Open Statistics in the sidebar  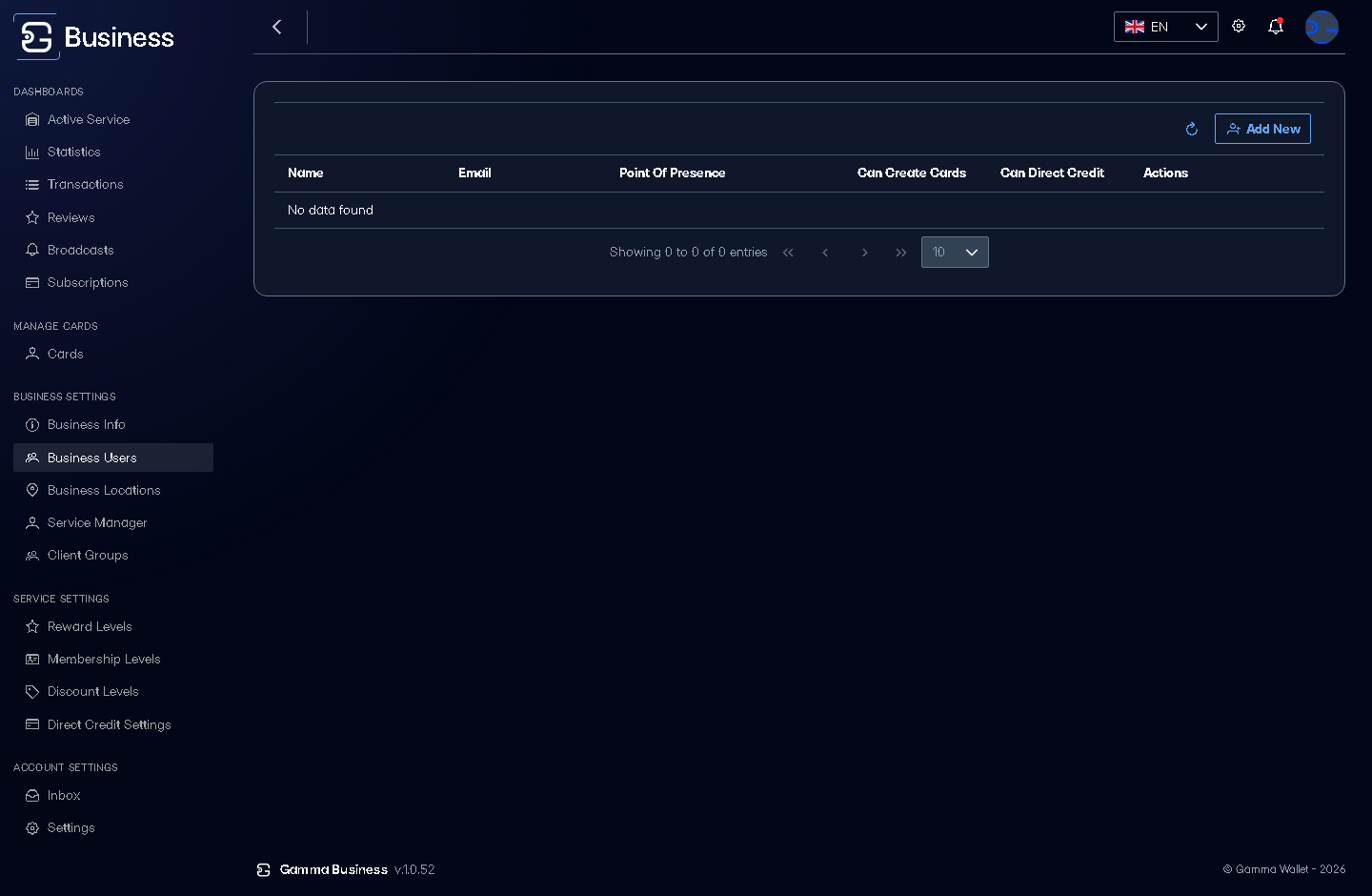point(113,152)
